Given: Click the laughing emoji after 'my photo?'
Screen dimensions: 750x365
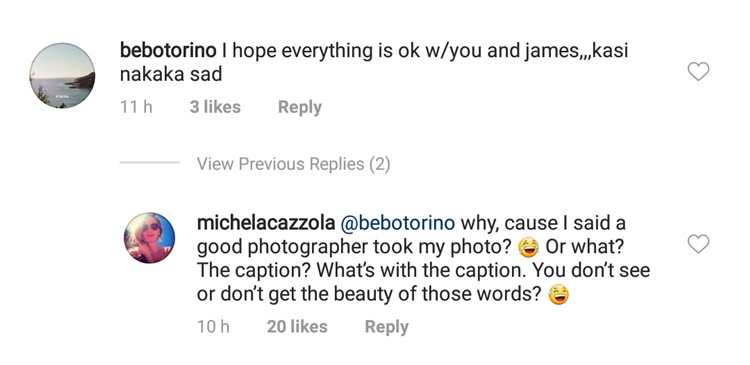Looking at the screenshot, I should point(528,248).
